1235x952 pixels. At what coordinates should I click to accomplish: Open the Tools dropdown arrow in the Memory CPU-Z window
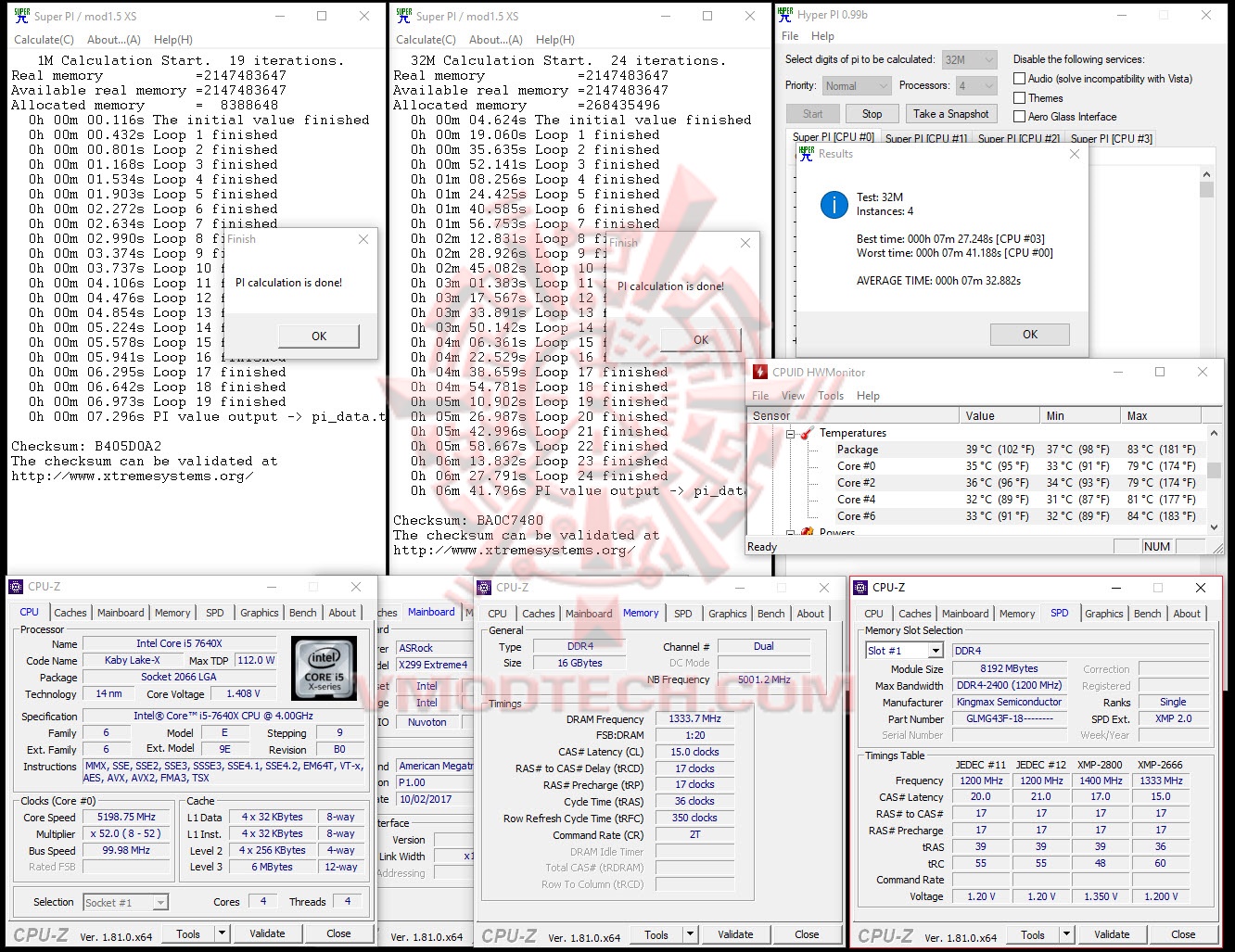click(x=692, y=934)
